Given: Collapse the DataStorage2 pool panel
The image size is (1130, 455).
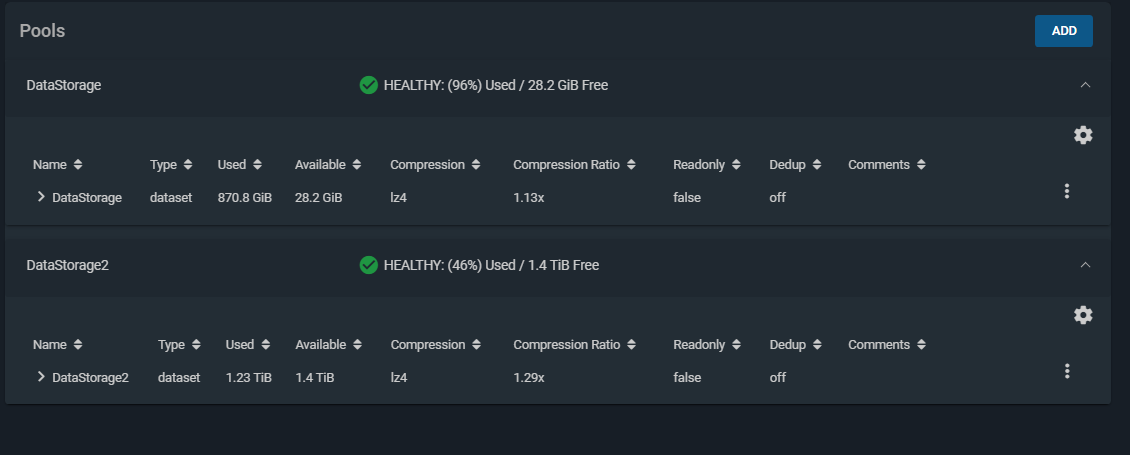Looking at the screenshot, I should (x=1085, y=265).
